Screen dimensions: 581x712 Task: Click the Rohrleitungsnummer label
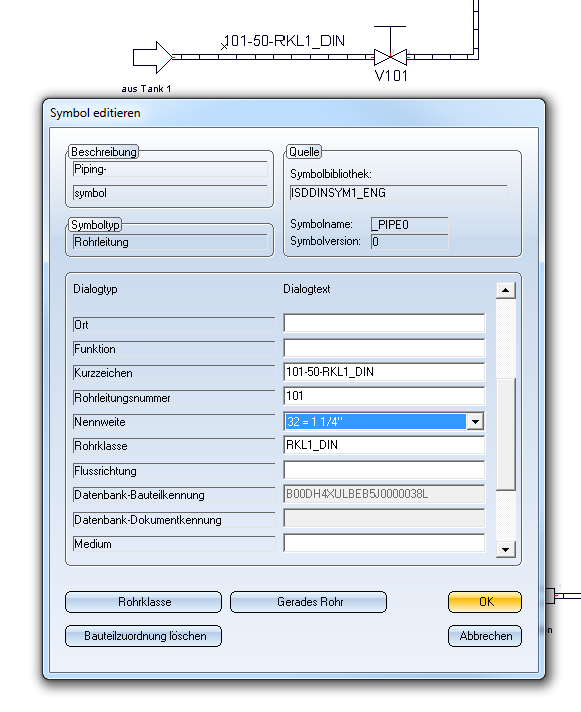pyautogui.click(x=174, y=398)
